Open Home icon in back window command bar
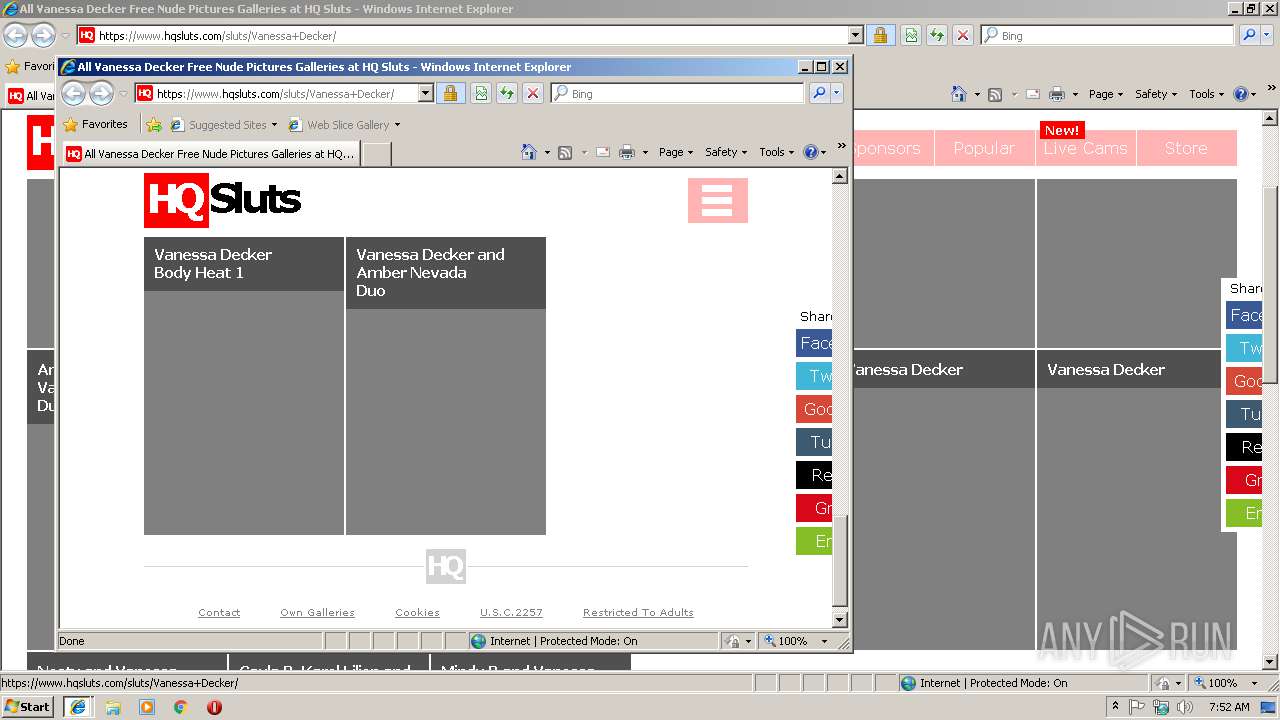1280x720 pixels. pos(959,94)
